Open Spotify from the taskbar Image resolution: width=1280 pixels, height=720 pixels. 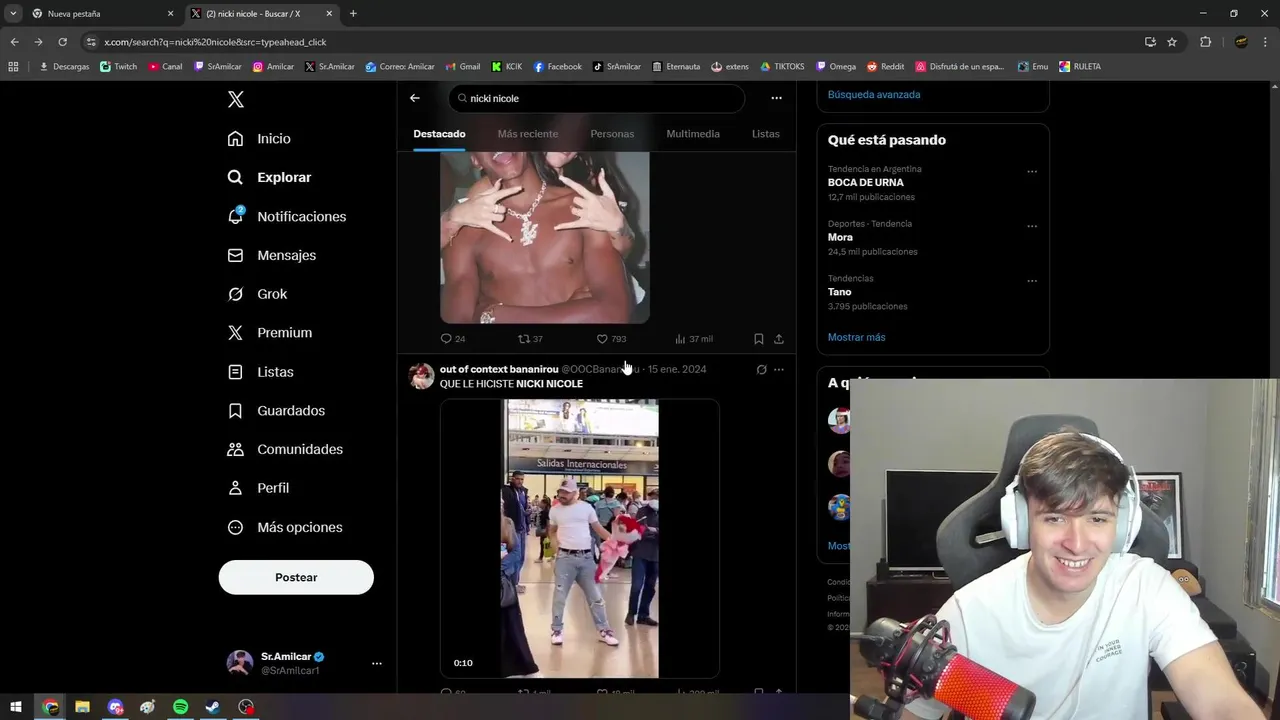(180, 707)
